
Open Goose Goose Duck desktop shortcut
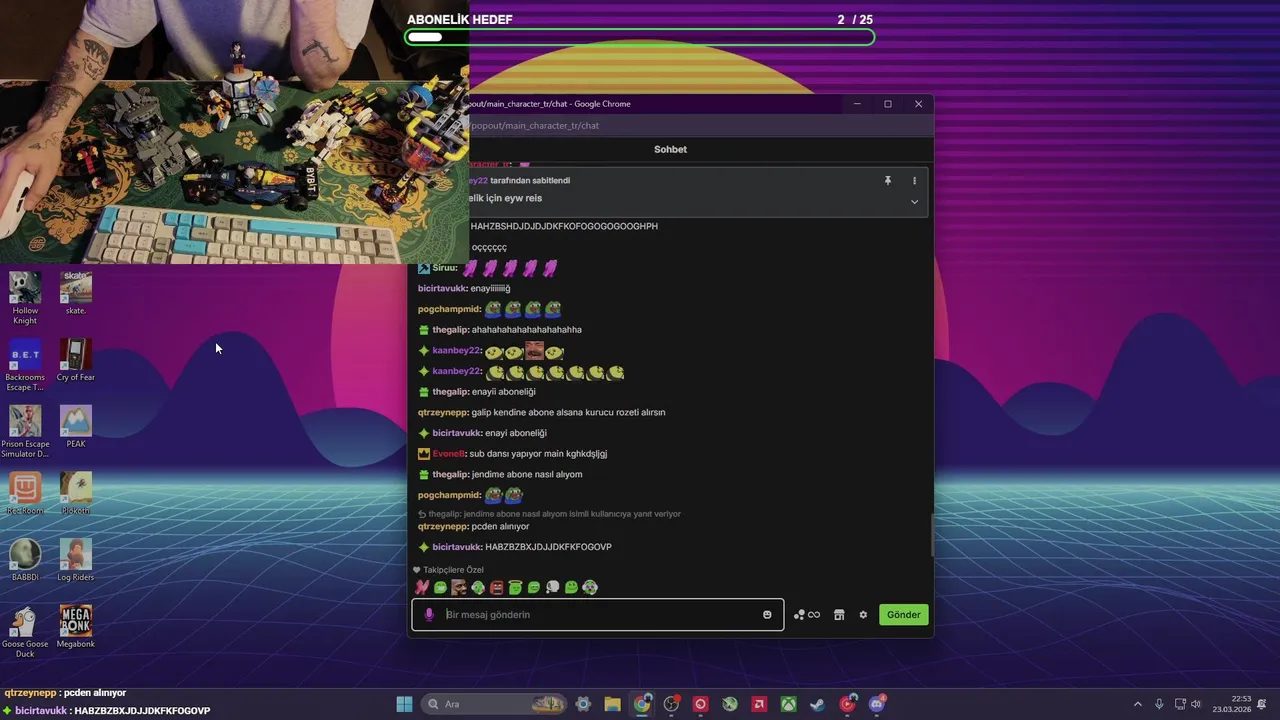click(25, 632)
